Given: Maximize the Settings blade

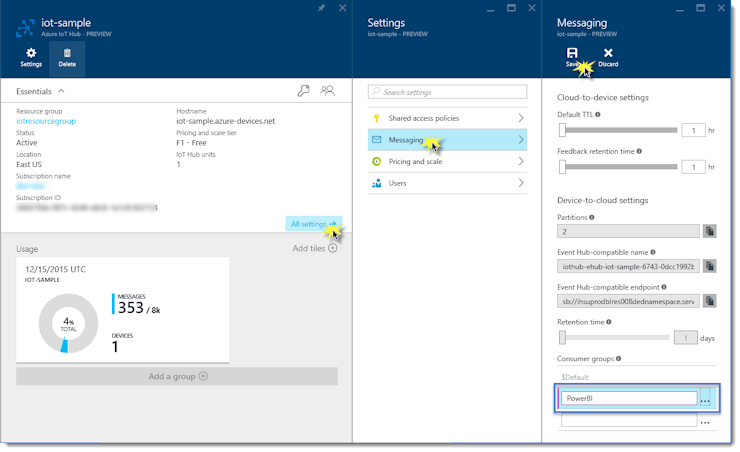Looking at the screenshot, I should [511, 8].
